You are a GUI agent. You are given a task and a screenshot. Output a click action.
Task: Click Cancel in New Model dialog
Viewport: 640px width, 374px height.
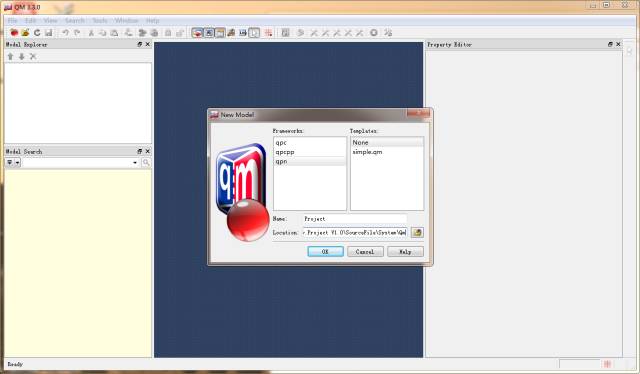click(x=365, y=252)
